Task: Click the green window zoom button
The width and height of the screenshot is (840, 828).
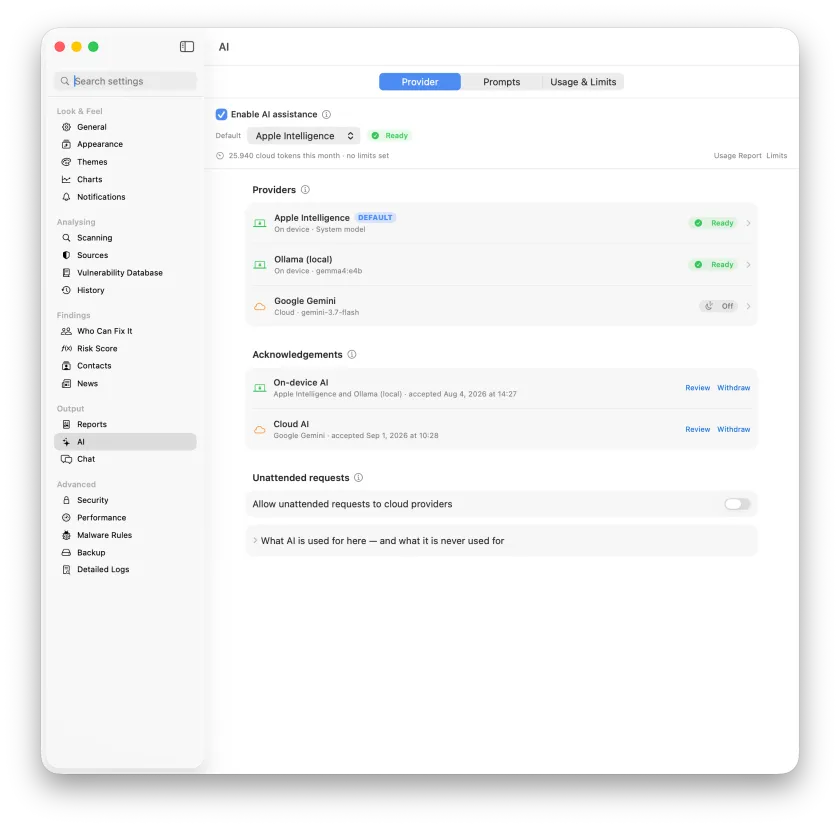Action: point(93,47)
